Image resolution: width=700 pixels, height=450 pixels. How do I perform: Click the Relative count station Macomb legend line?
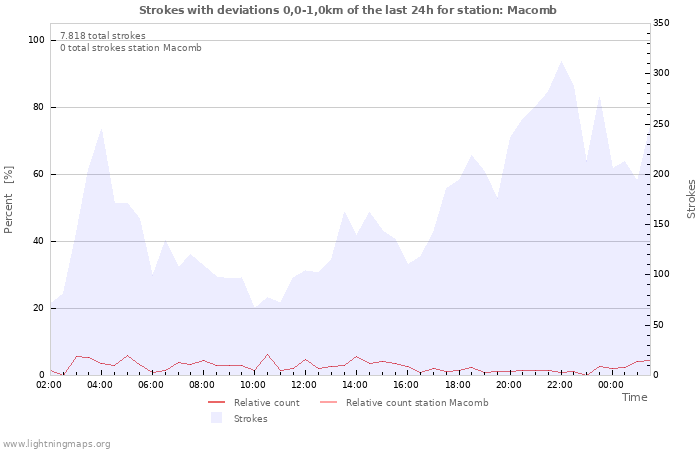coord(328,403)
